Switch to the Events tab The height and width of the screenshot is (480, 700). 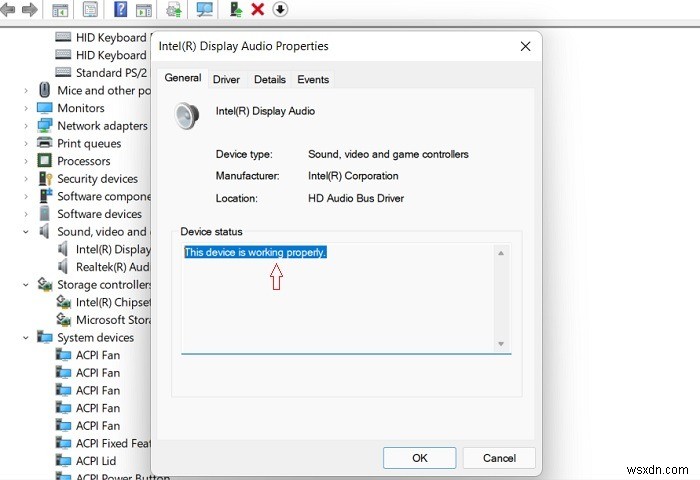pos(313,79)
